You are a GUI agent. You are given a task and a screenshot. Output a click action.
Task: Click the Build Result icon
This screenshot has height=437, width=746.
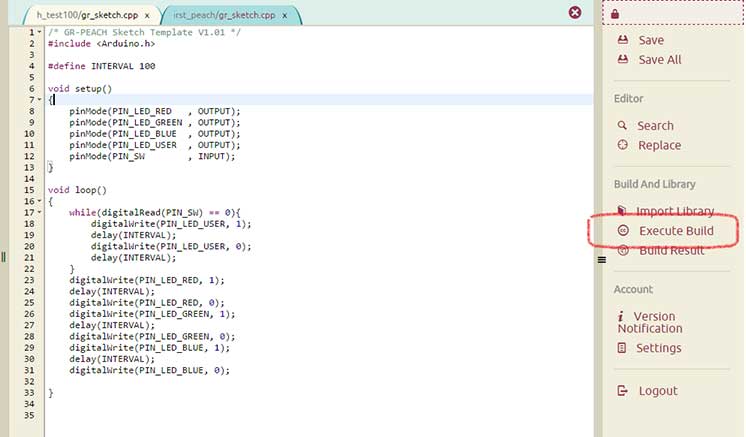point(623,251)
